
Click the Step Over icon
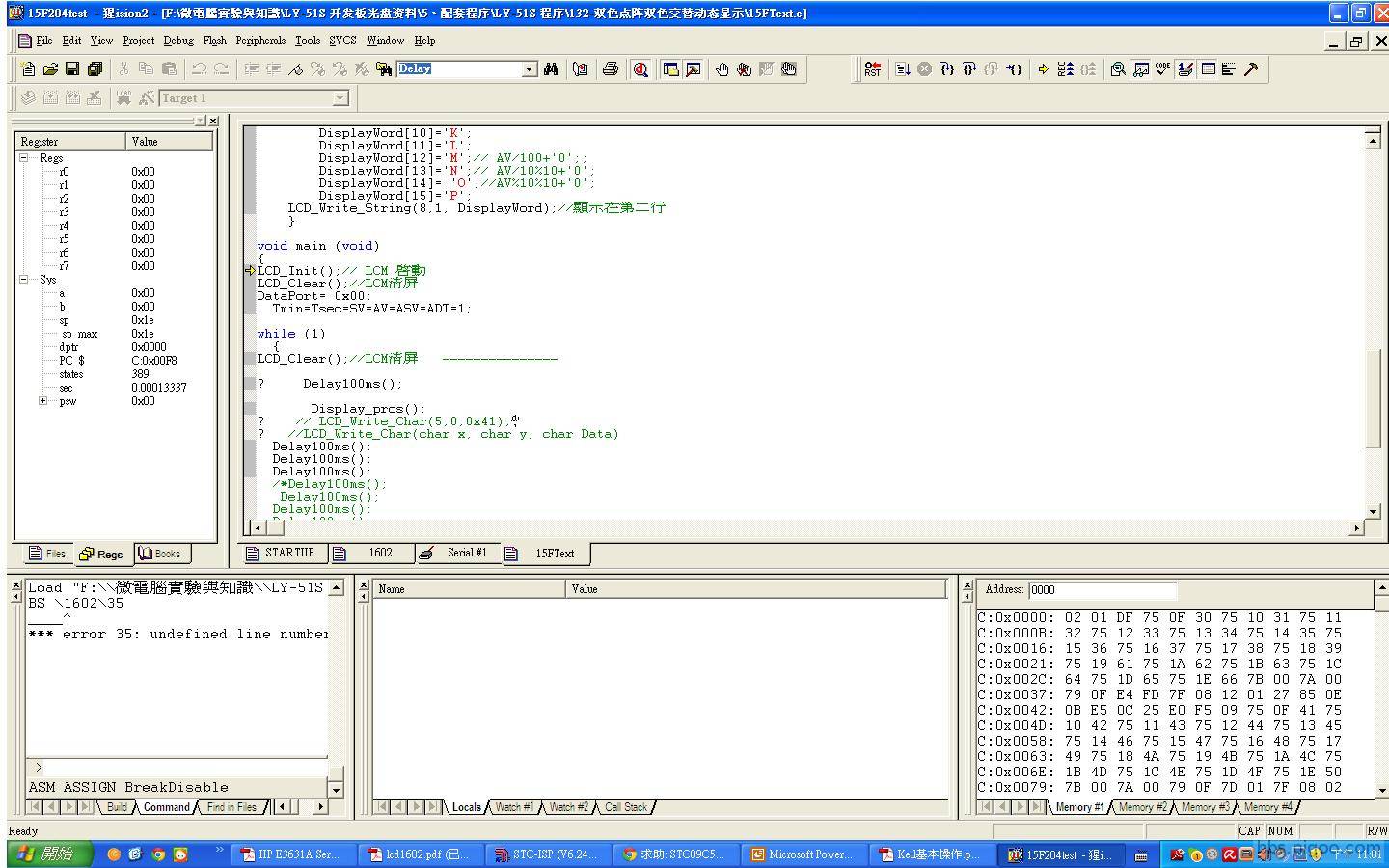pos(969,68)
